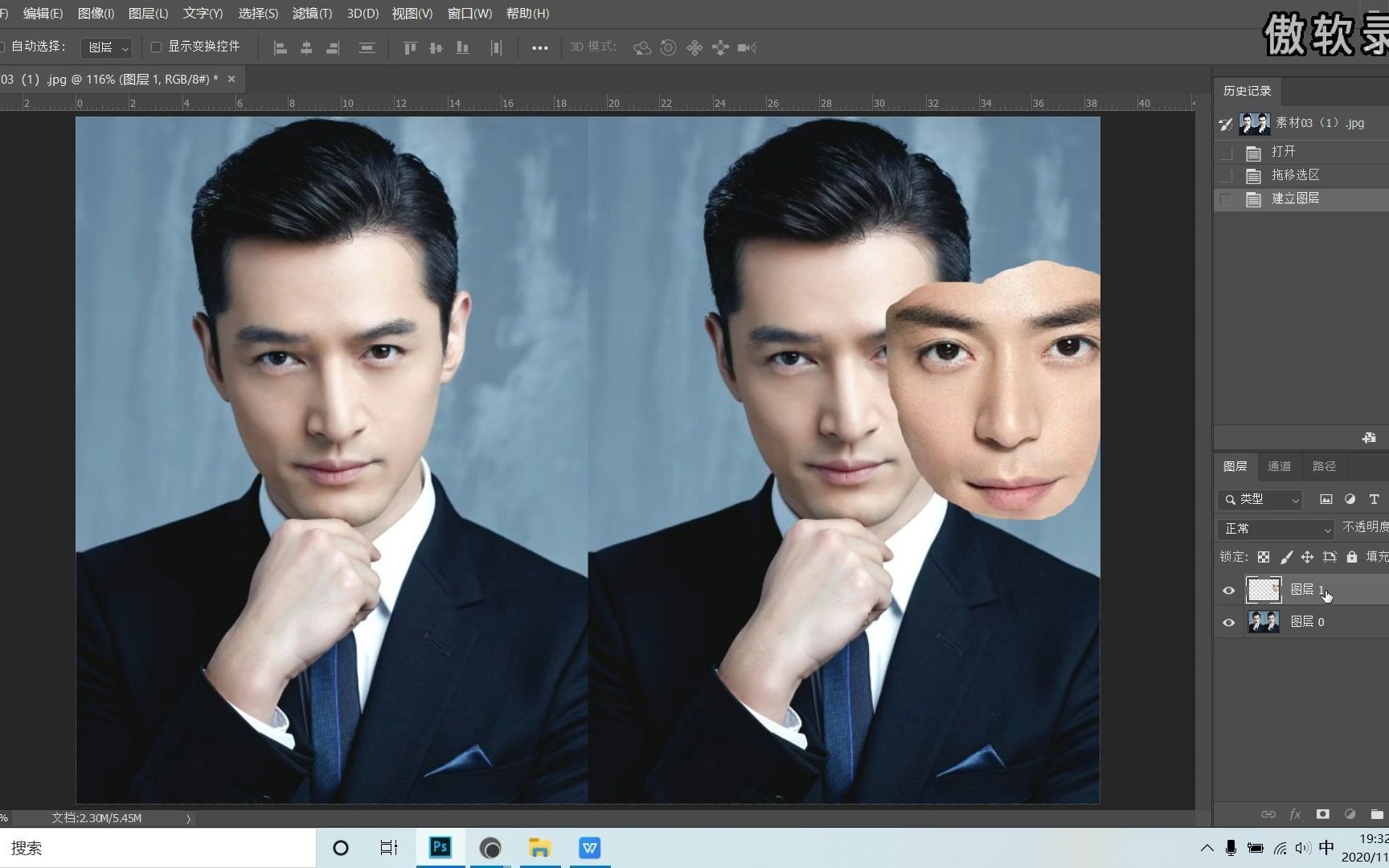The width and height of the screenshot is (1389, 868).
Task: Open the three-dots align options
Action: click(540, 48)
